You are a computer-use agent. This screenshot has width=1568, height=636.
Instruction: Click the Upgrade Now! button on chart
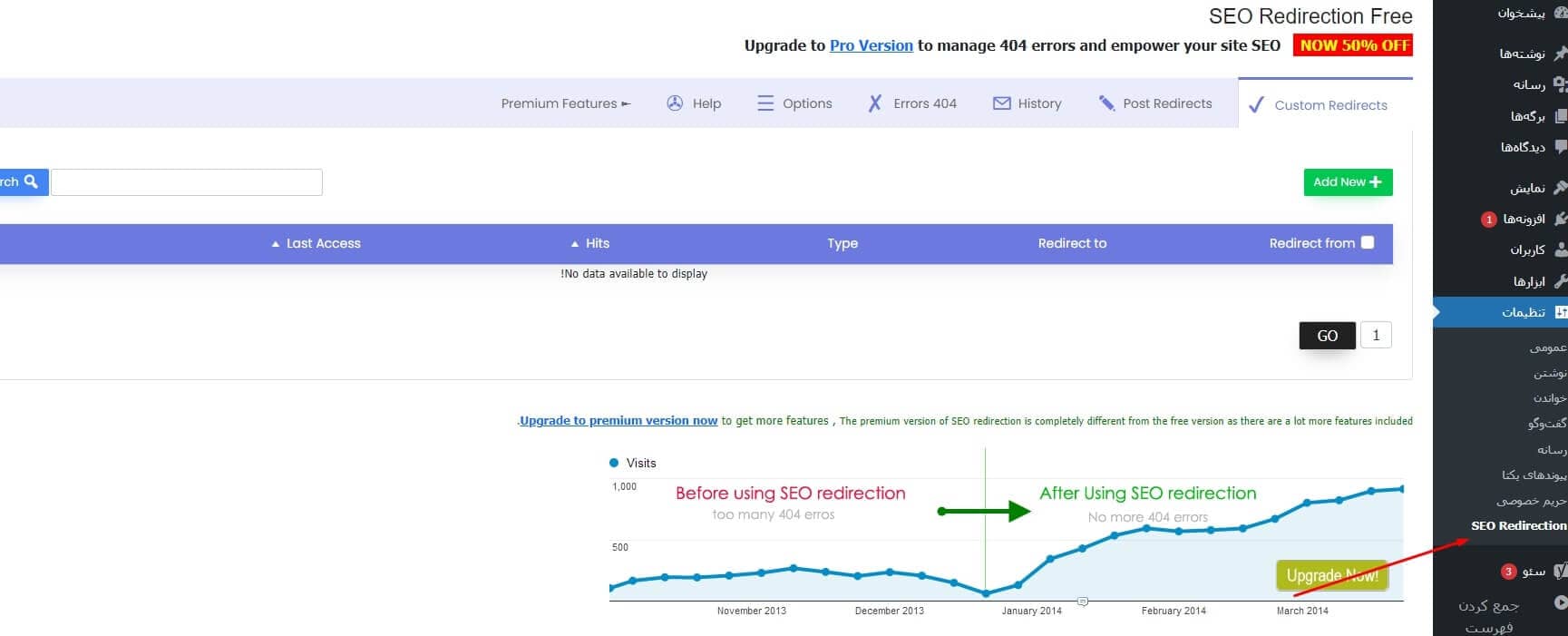pyautogui.click(x=1332, y=575)
